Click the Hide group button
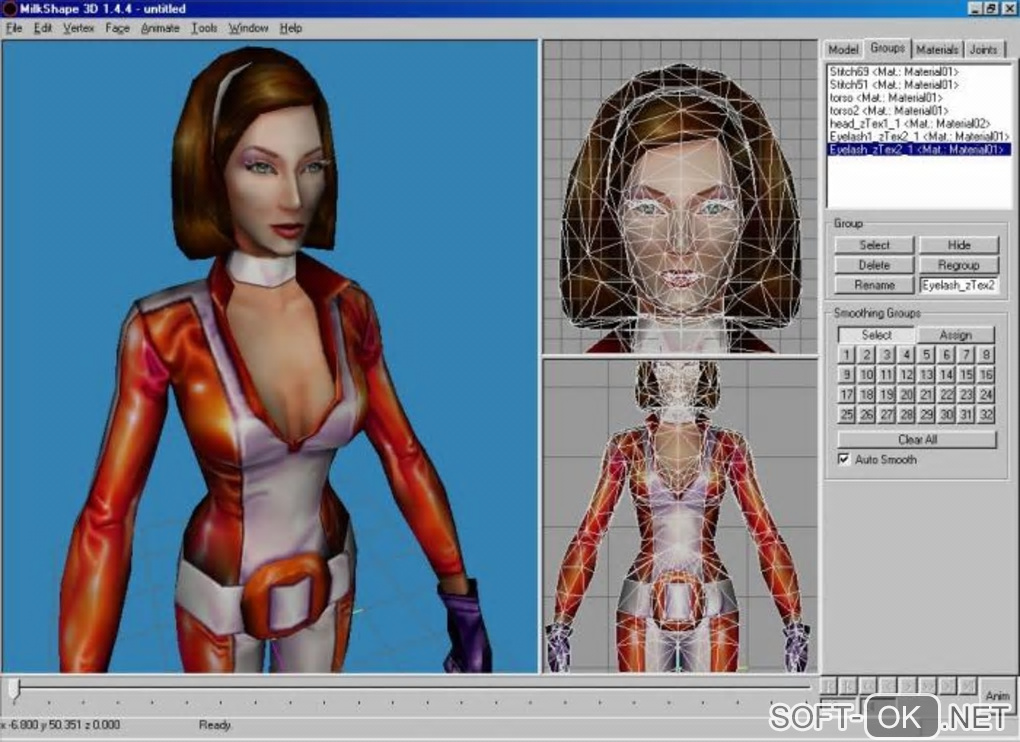1020x742 pixels. (959, 245)
